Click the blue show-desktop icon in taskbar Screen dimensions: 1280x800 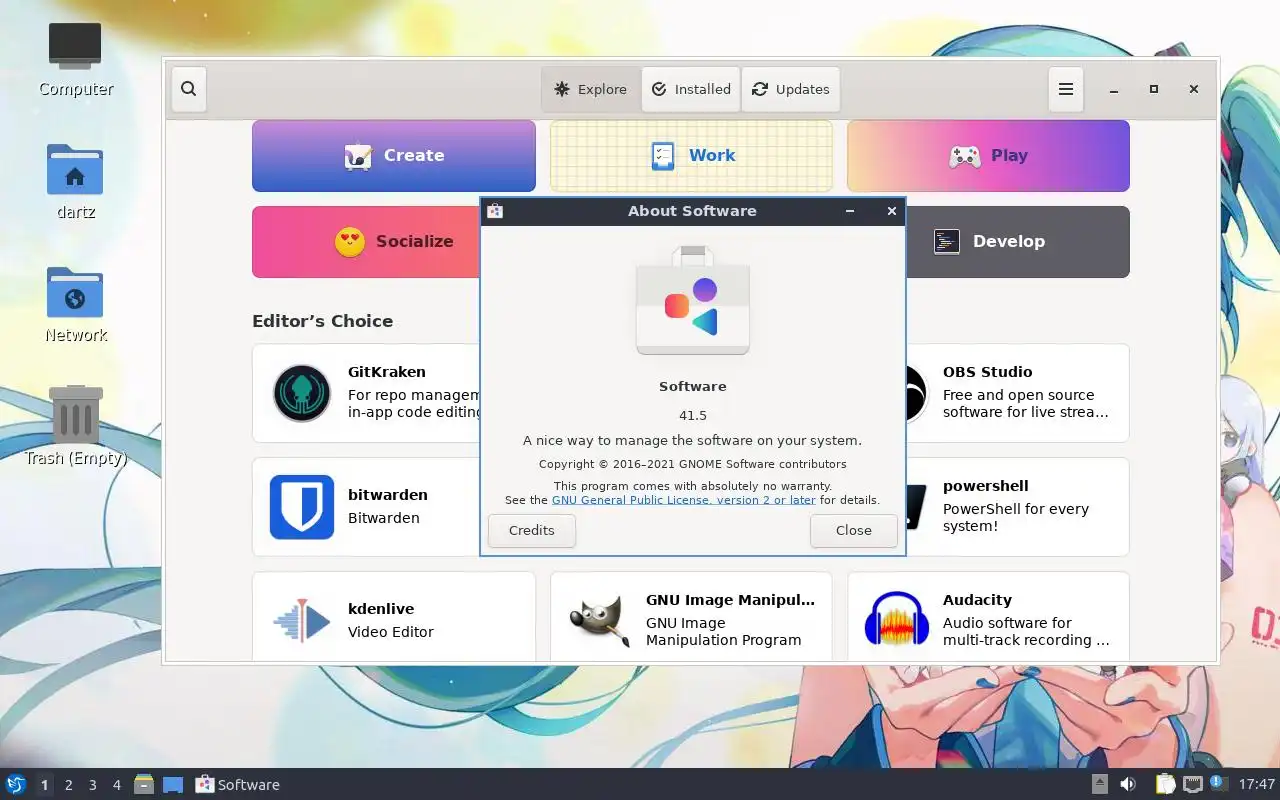point(173,785)
